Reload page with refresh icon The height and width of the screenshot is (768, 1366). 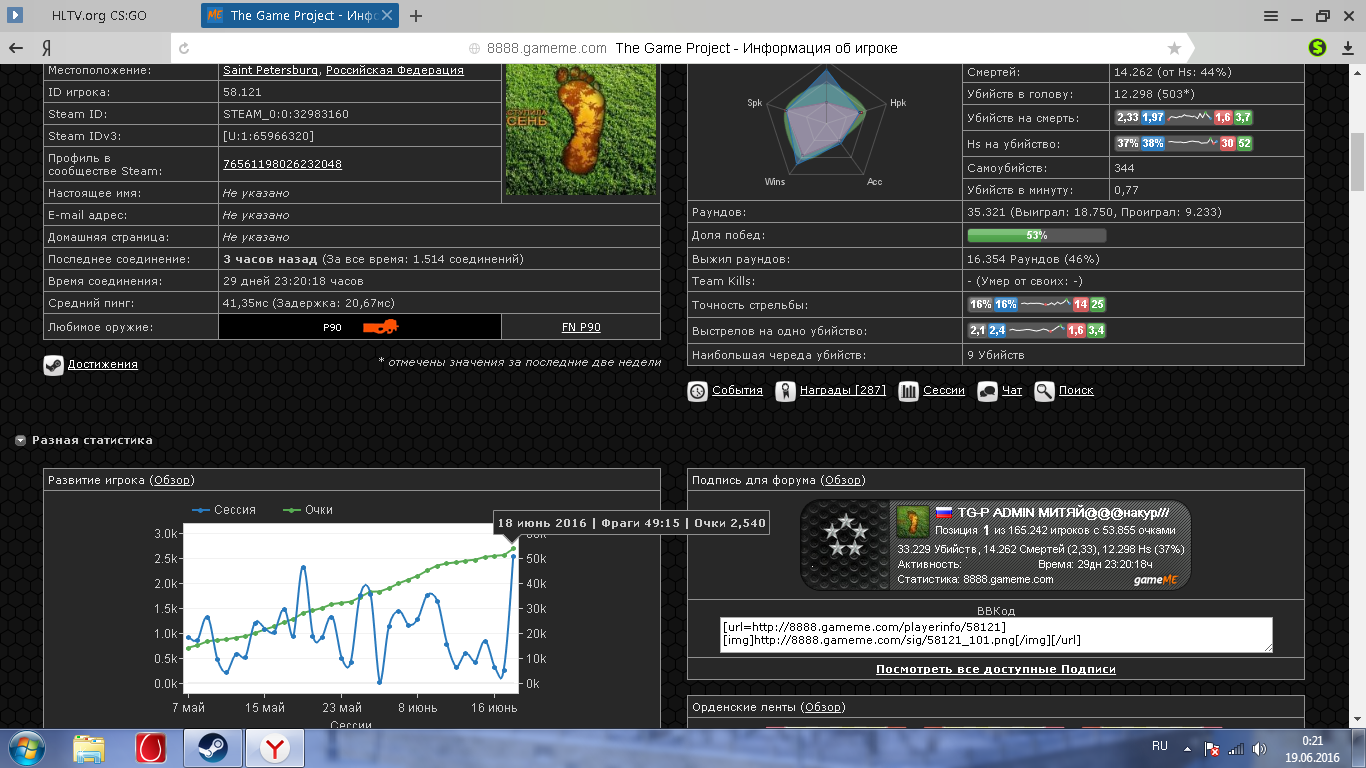pos(184,48)
